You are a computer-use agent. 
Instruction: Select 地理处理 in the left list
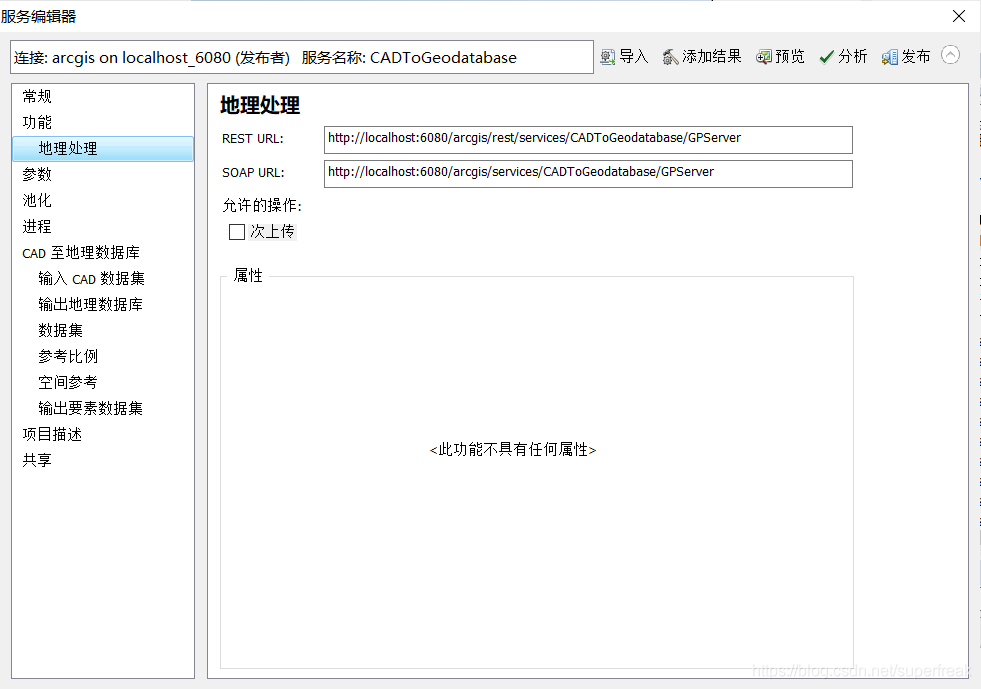coord(103,149)
